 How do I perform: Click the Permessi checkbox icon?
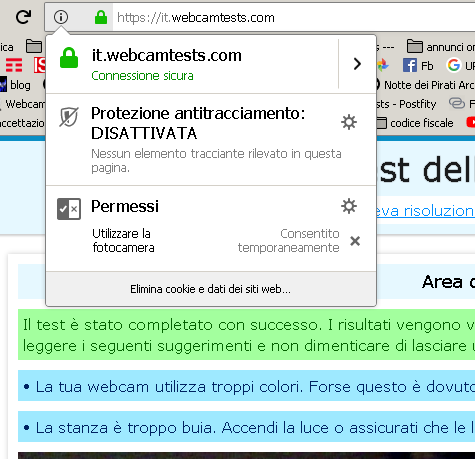point(69,209)
